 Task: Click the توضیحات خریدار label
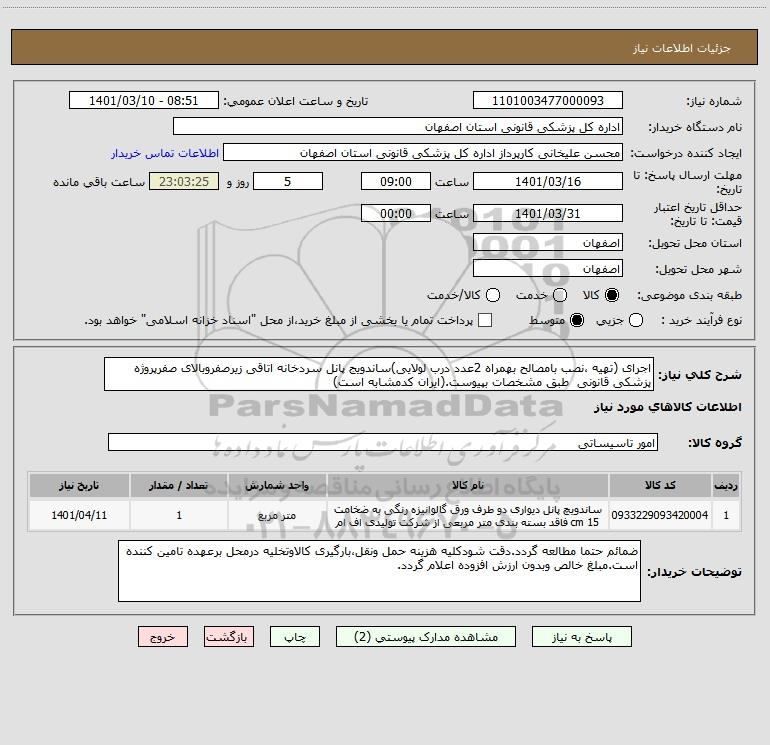(x=694, y=572)
